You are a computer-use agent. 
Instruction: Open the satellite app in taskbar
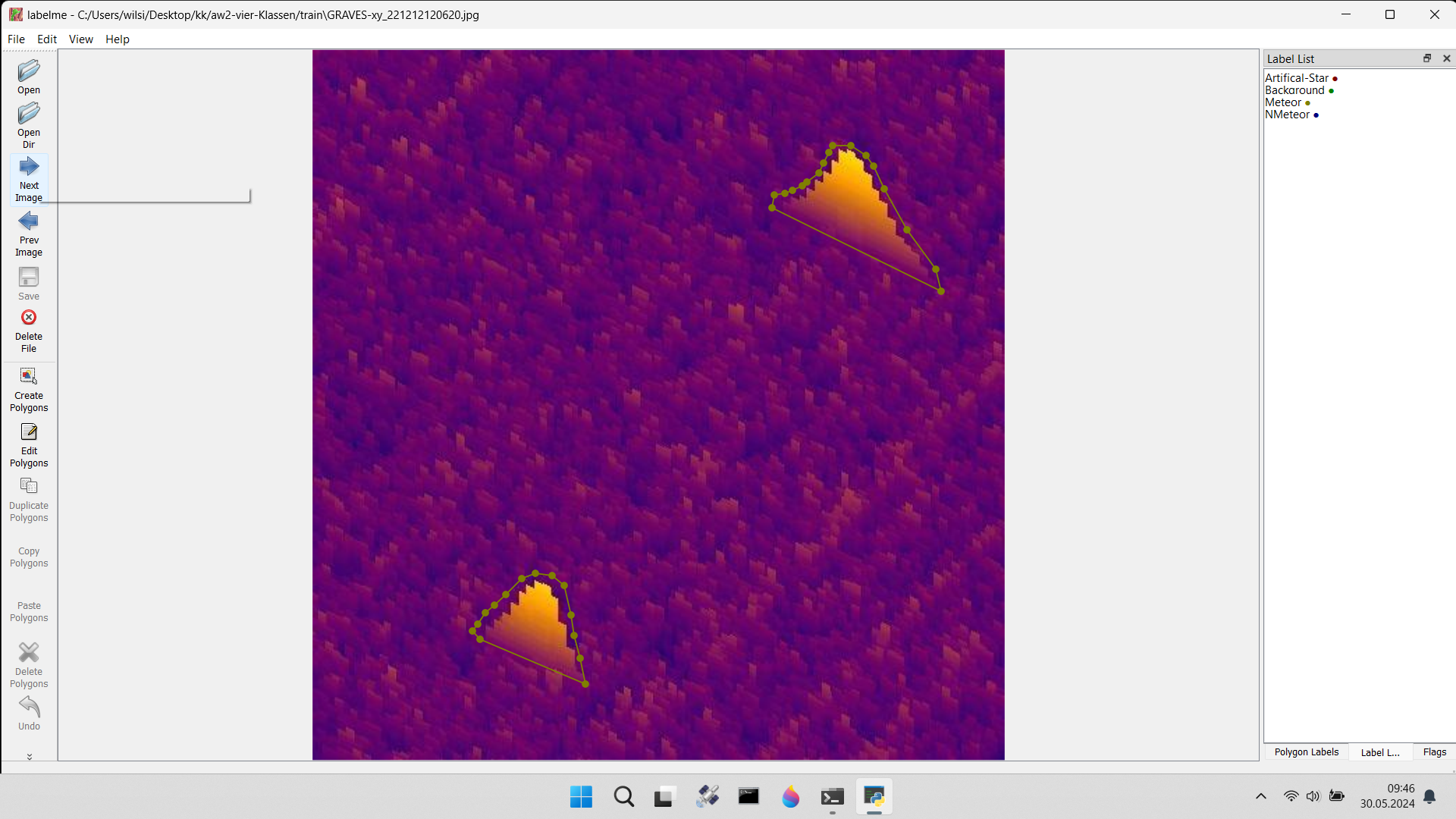[x=707, y=797]
